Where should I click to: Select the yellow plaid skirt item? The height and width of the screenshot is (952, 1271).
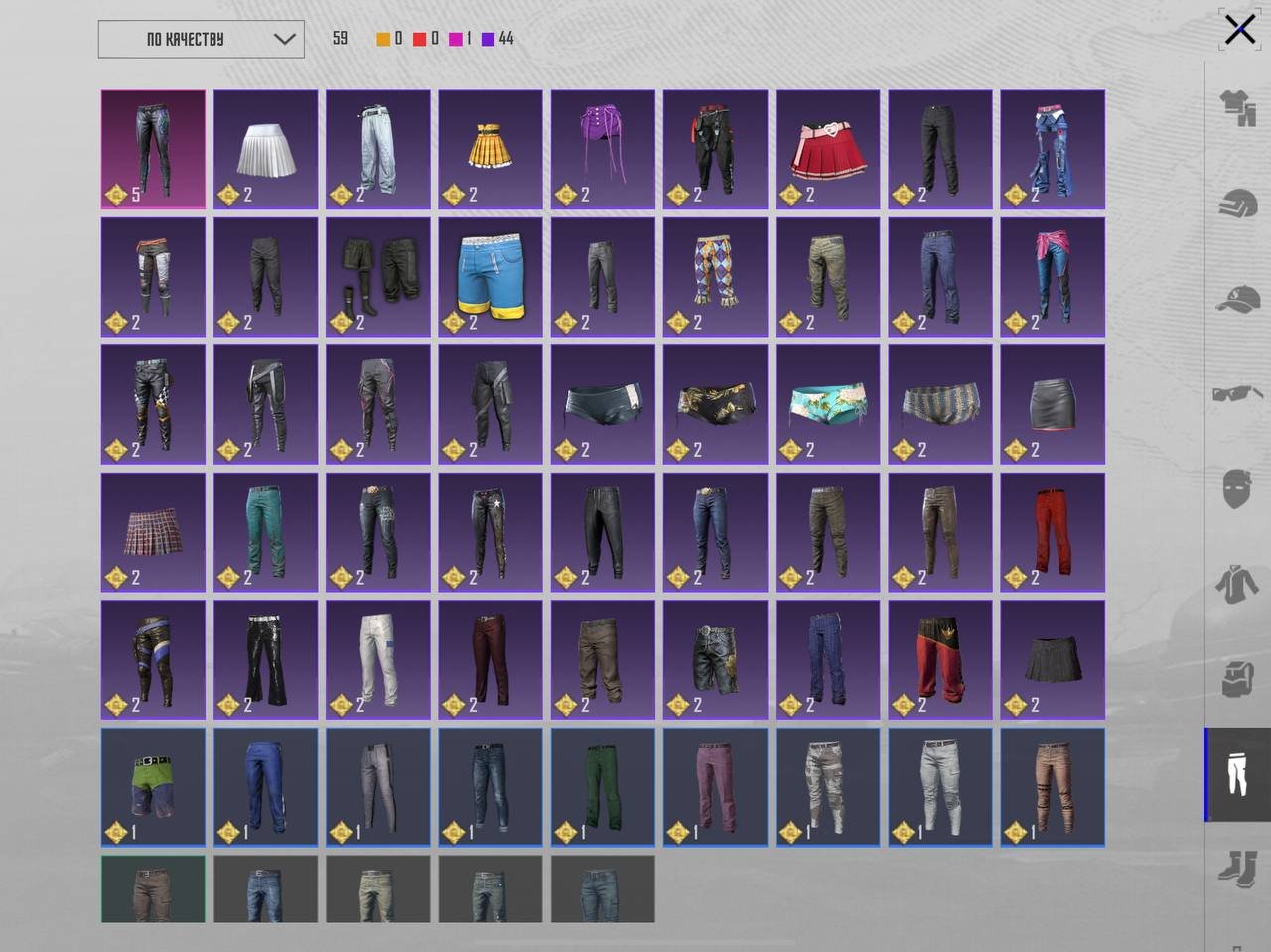click(x=491, y=150)
